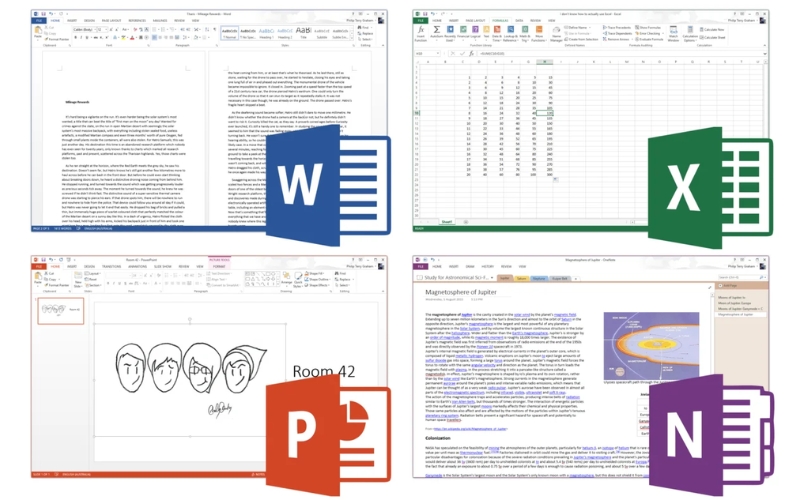800x500 pixels.
Task: Open the Arrange dropdown in PowerPoint
Action: 287,280
